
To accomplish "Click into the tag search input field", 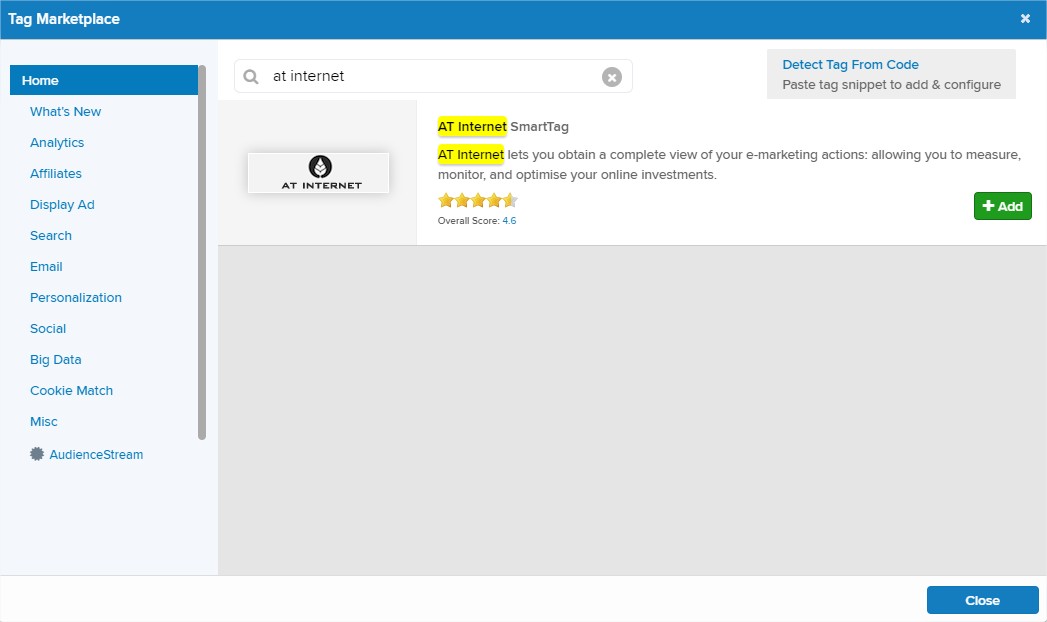I will (x=430, y=77).
